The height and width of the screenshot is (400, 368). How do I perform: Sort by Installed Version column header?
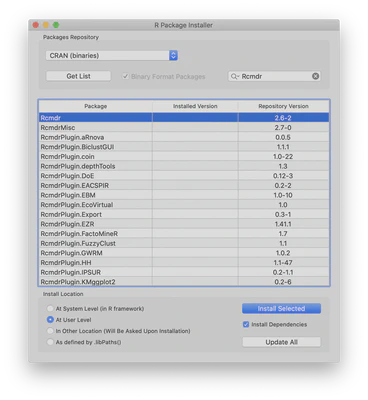(x=195, y=106)
